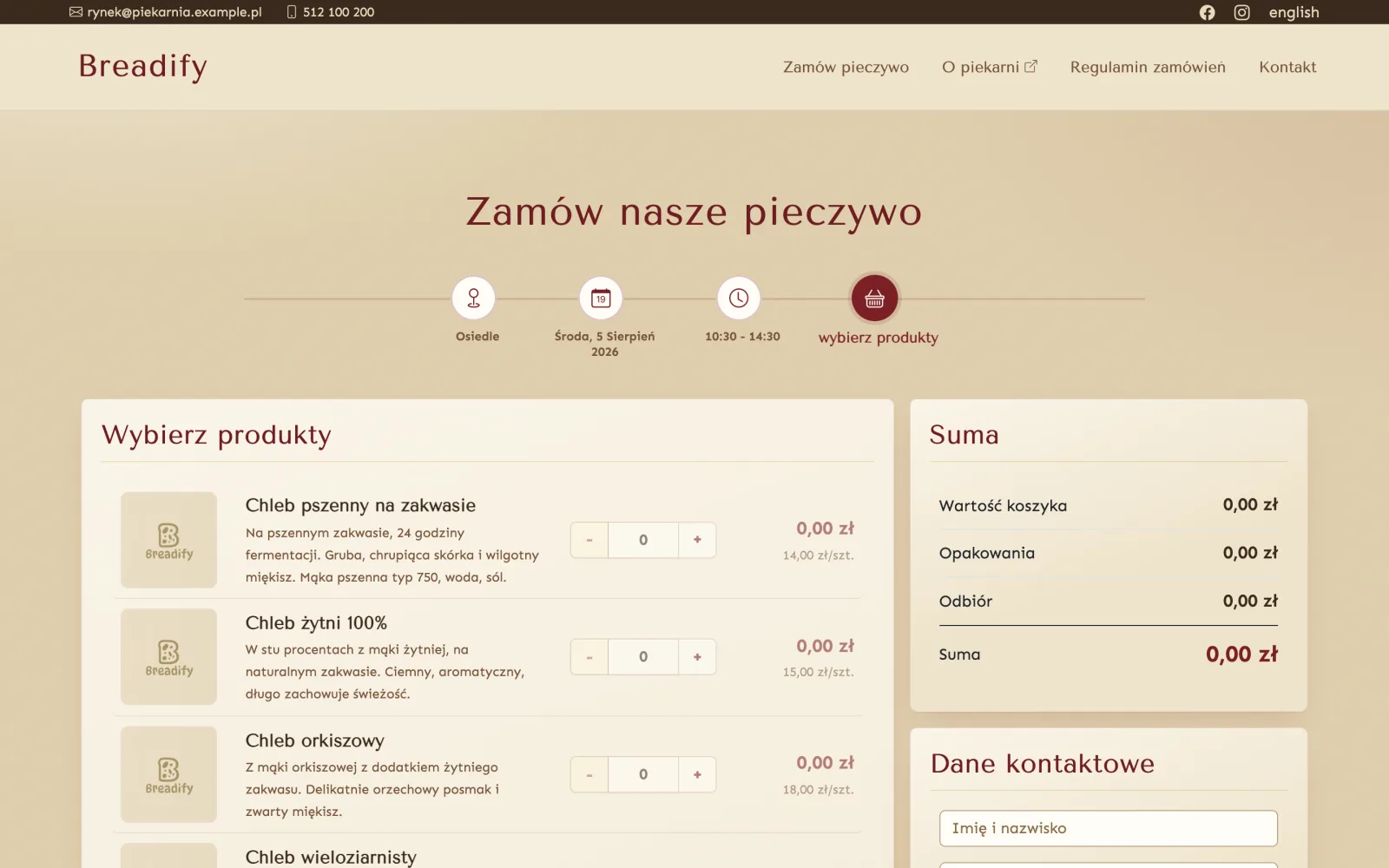
Task: Open the Instagram icon link
Action: (x=1241, y=12)
